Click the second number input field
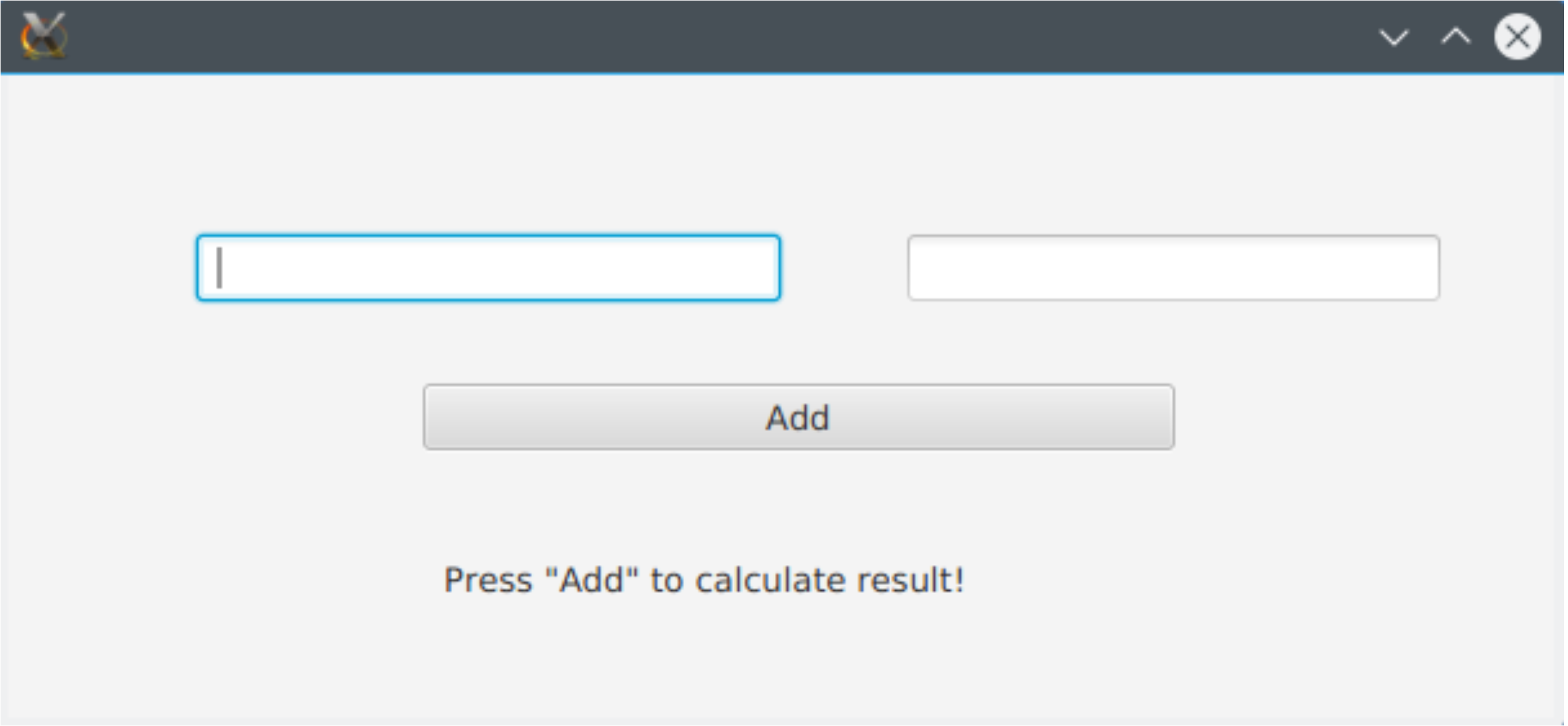 [1173, 268]
